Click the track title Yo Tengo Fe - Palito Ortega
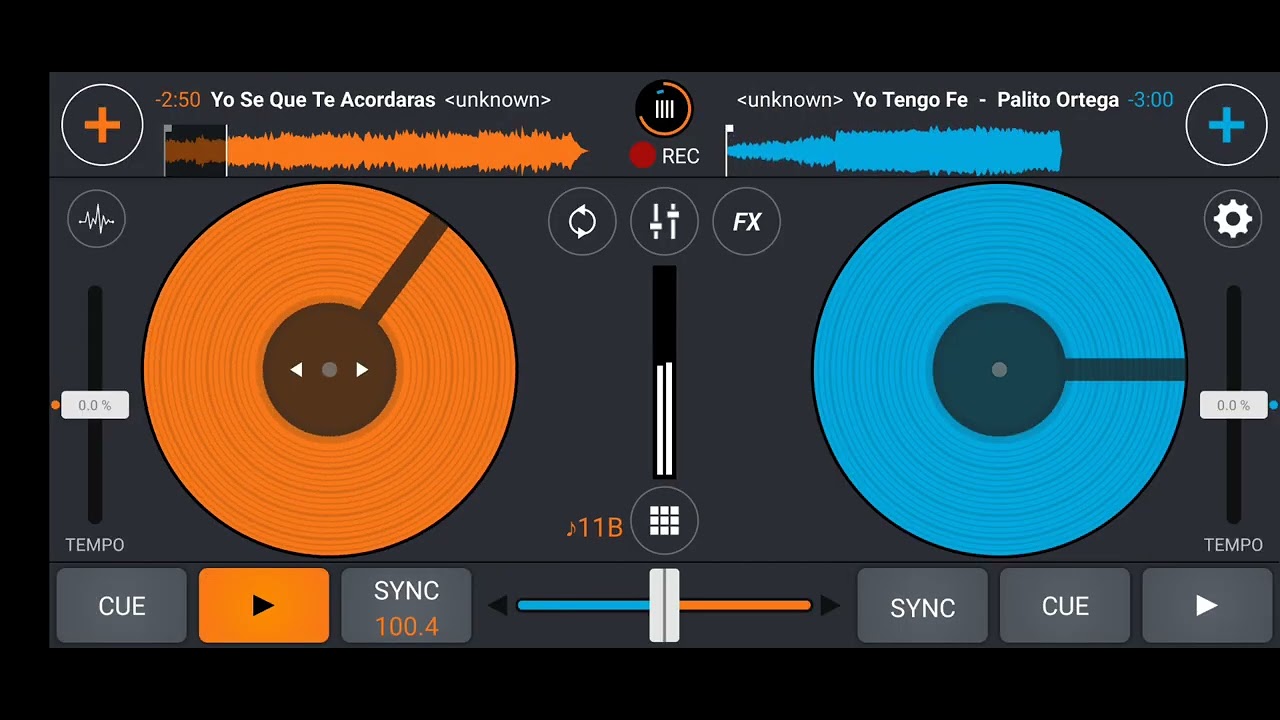This screenshot has width=1280, height=720. coord(986,100)
